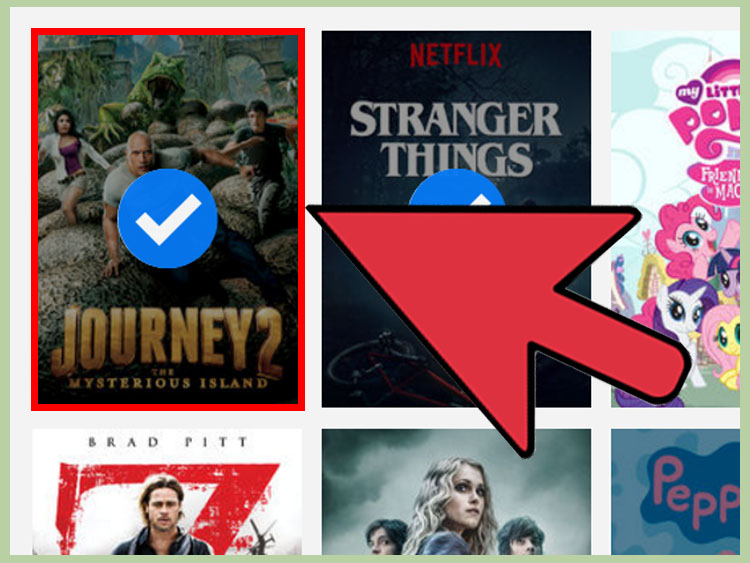Click the pink Peppa lettering
The width and height of the screenshot is (750, 563).
(696, 490)
